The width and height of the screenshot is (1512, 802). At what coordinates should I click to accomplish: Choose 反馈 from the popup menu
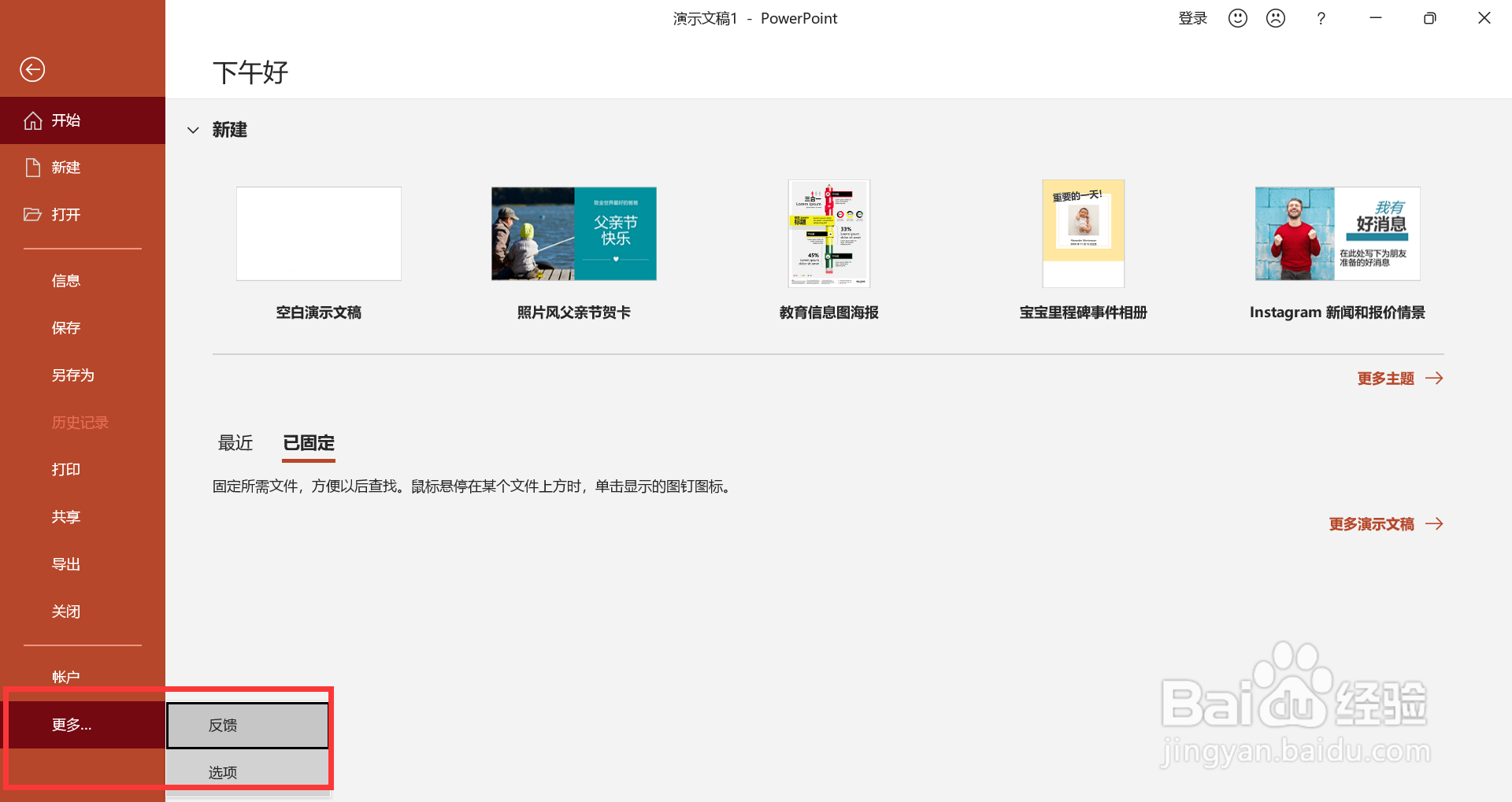[247, 726]
